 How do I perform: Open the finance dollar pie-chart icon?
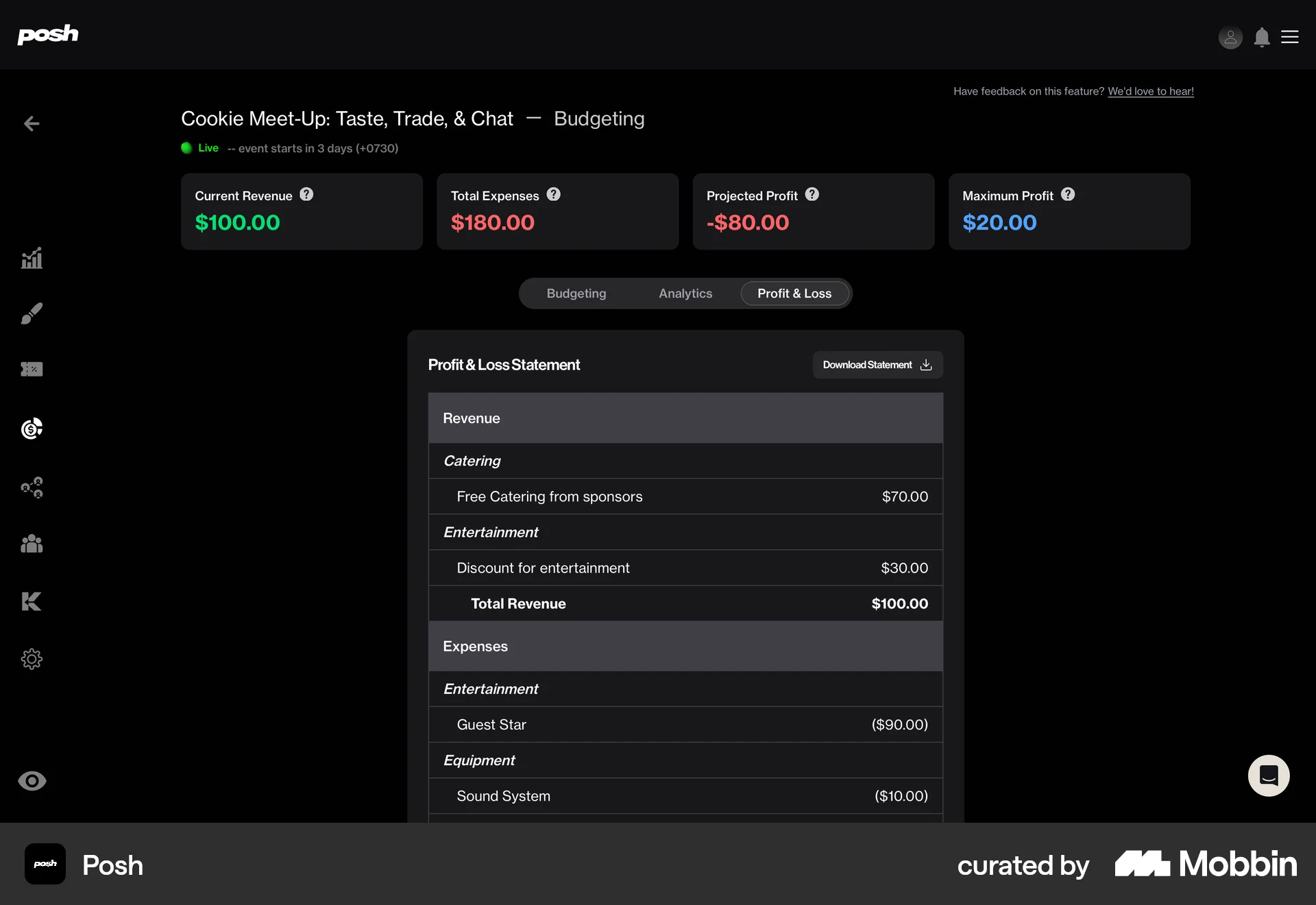coord(32,429)
